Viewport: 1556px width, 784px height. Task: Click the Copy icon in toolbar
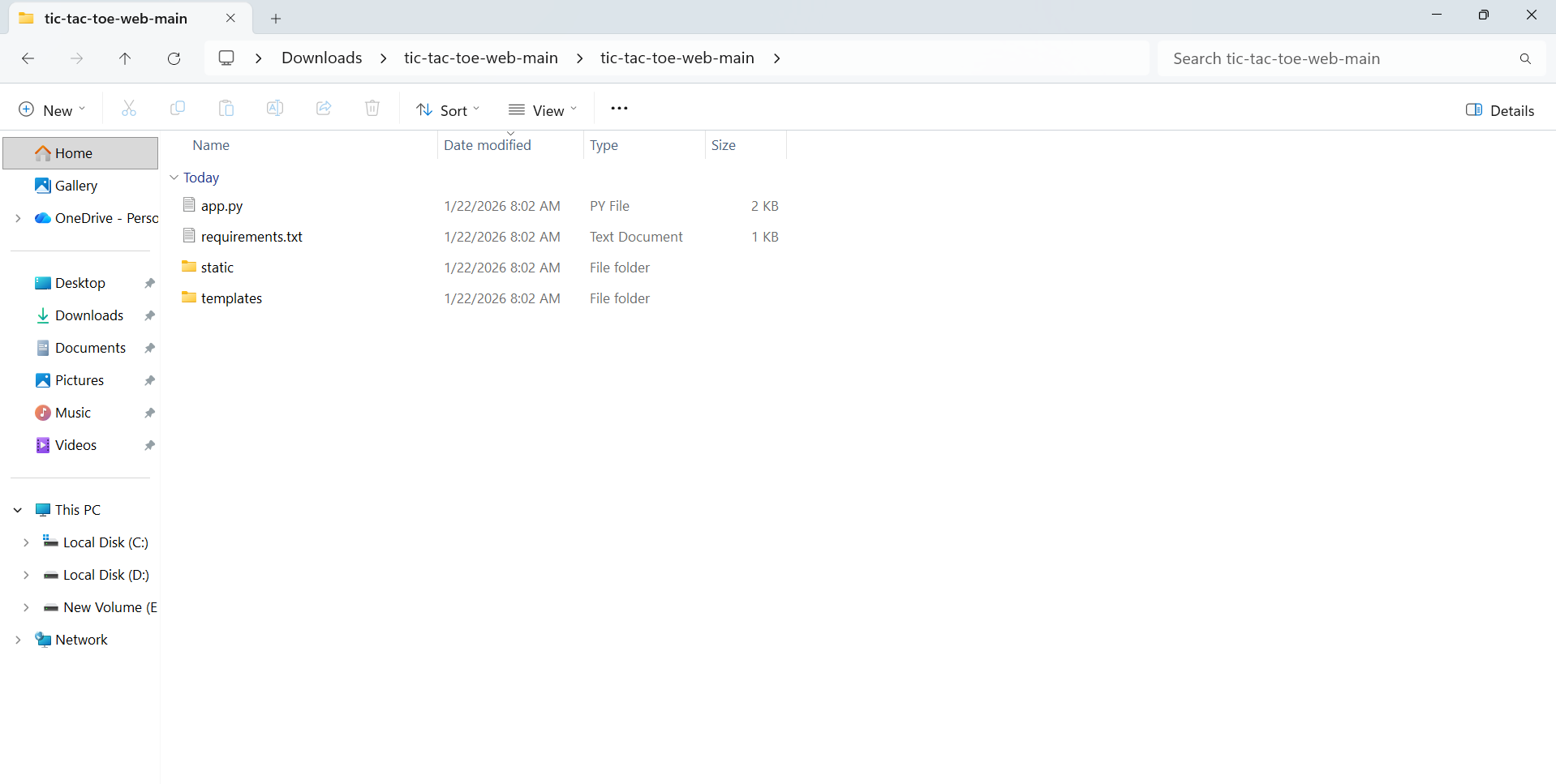[178, 109]
